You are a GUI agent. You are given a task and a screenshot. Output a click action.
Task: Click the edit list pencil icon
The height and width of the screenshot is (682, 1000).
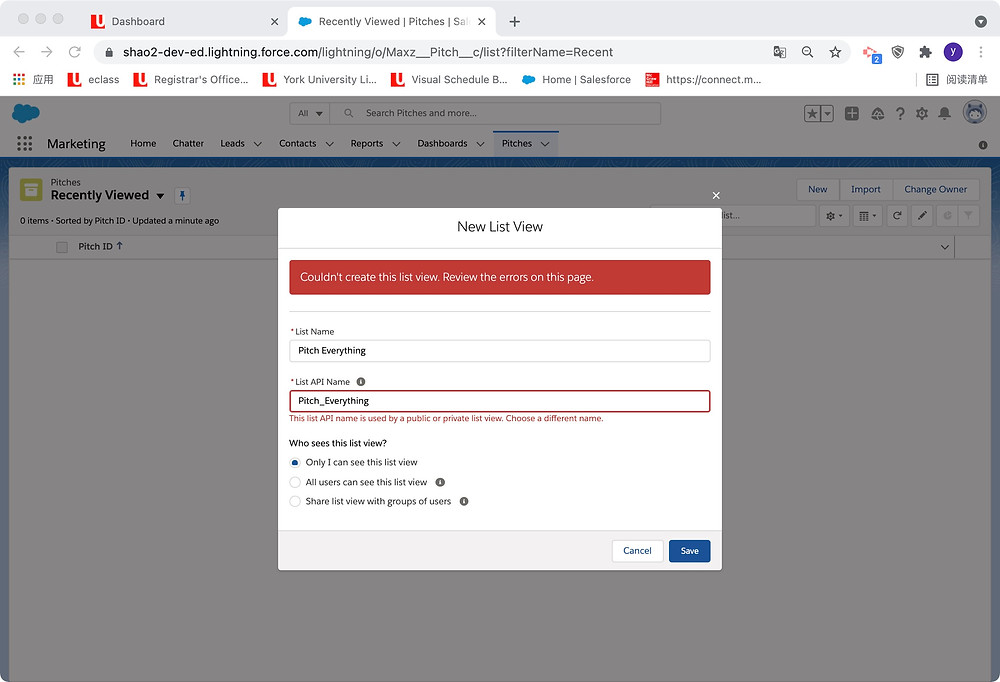point(922,216)
